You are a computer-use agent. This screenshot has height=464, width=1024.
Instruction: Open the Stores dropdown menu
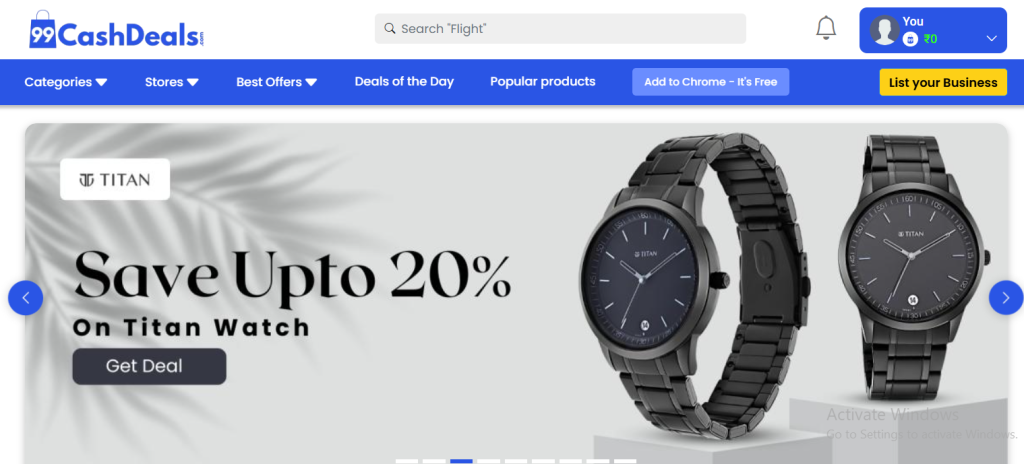click(172, 82)
